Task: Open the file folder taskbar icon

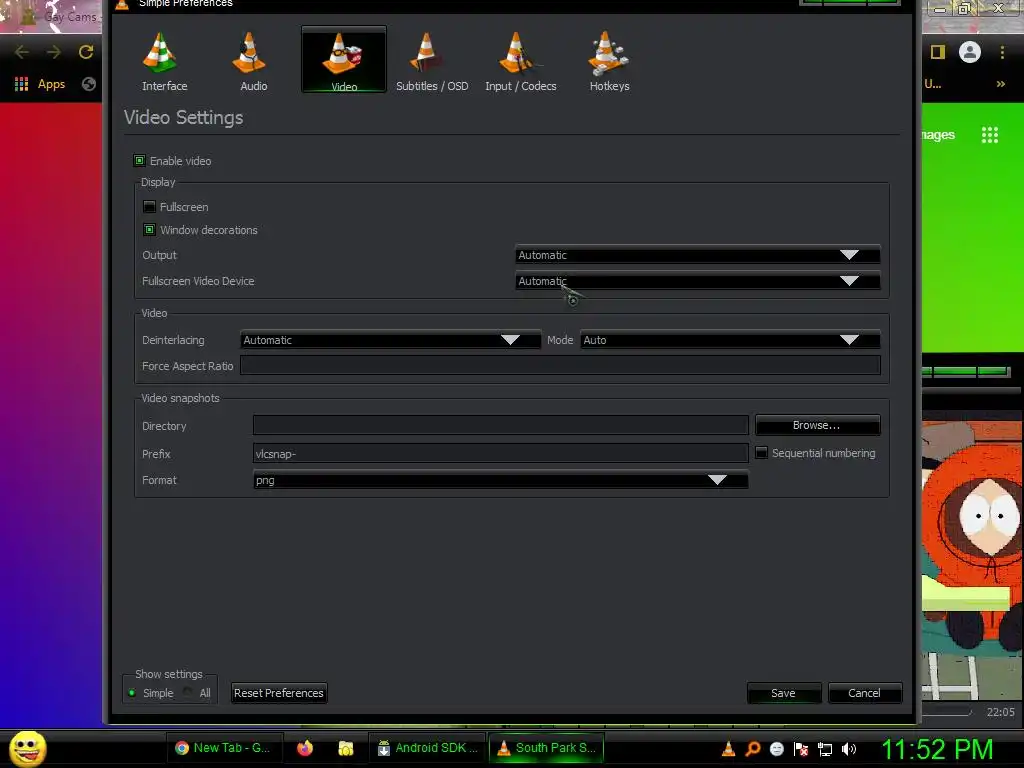Action: point(345,748)
